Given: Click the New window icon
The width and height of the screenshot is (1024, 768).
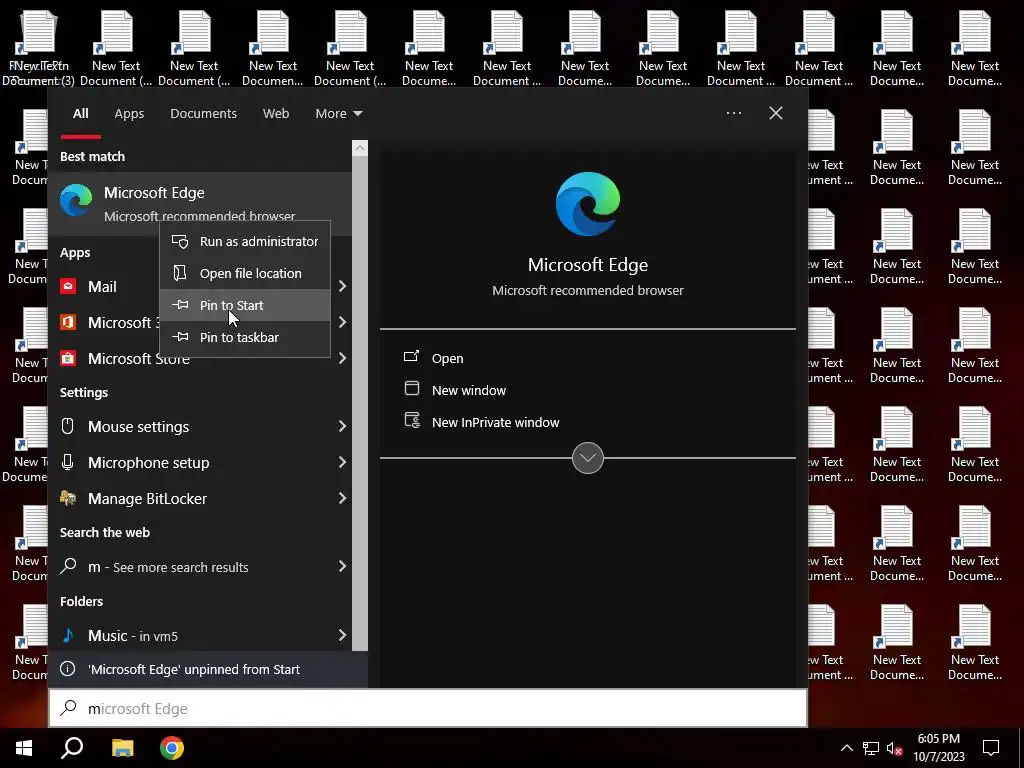Looking at the screenshot, I should point(411,389).
